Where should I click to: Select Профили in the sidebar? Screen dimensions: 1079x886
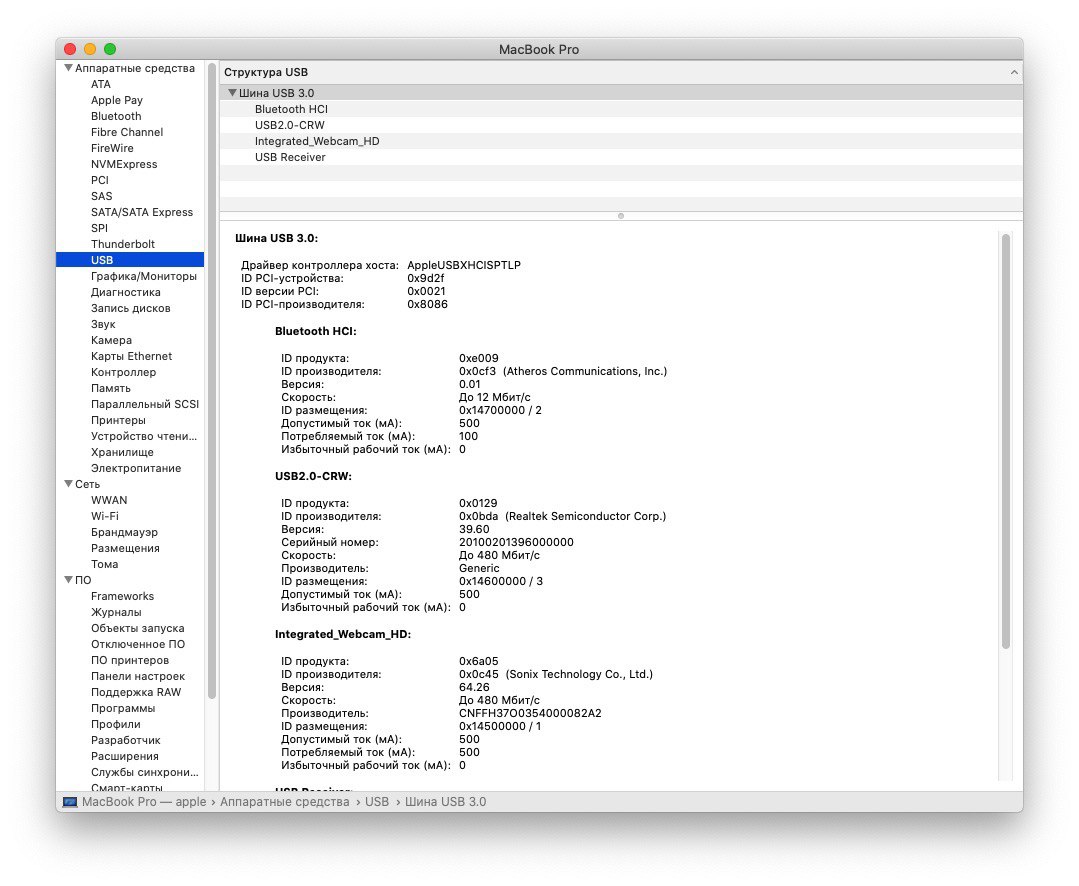pyautogui.click(x=116, y=724)
